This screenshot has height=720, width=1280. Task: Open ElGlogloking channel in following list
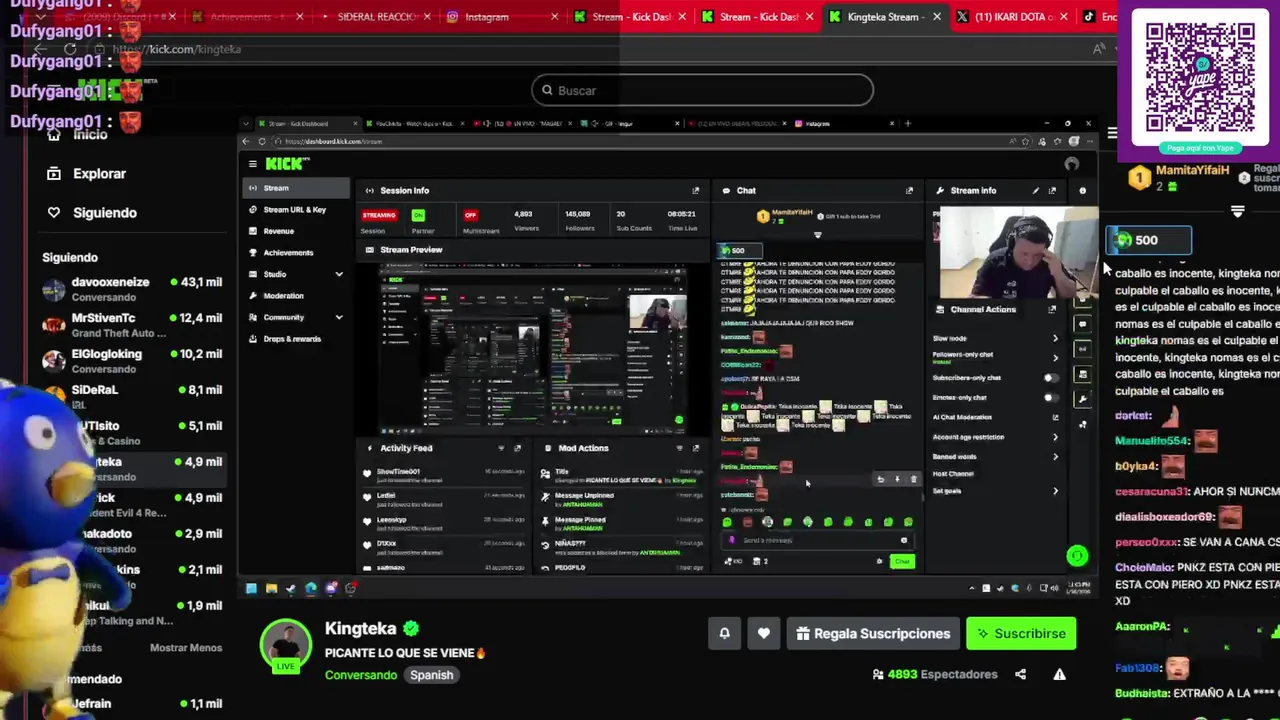click(132, 361)
